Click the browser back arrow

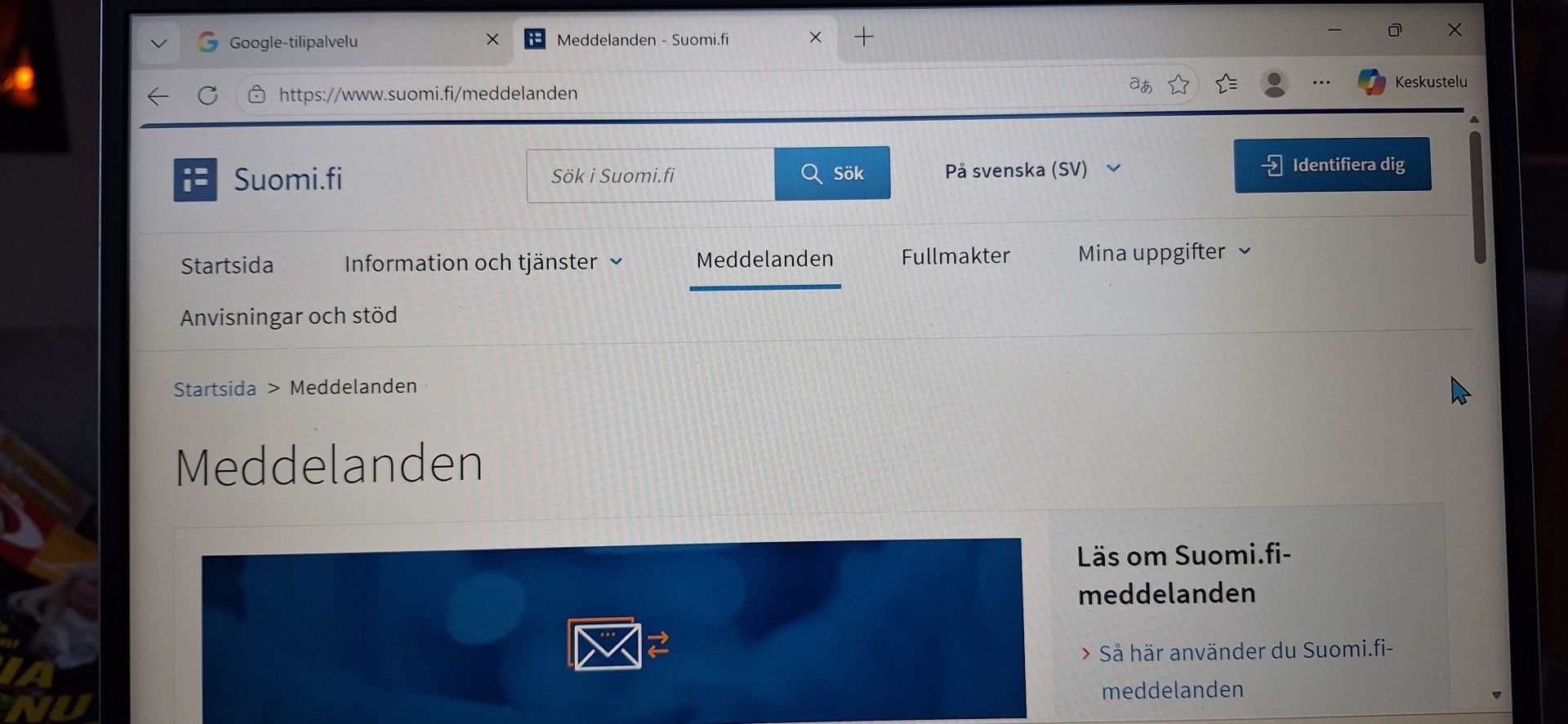[x=158, y=96]
